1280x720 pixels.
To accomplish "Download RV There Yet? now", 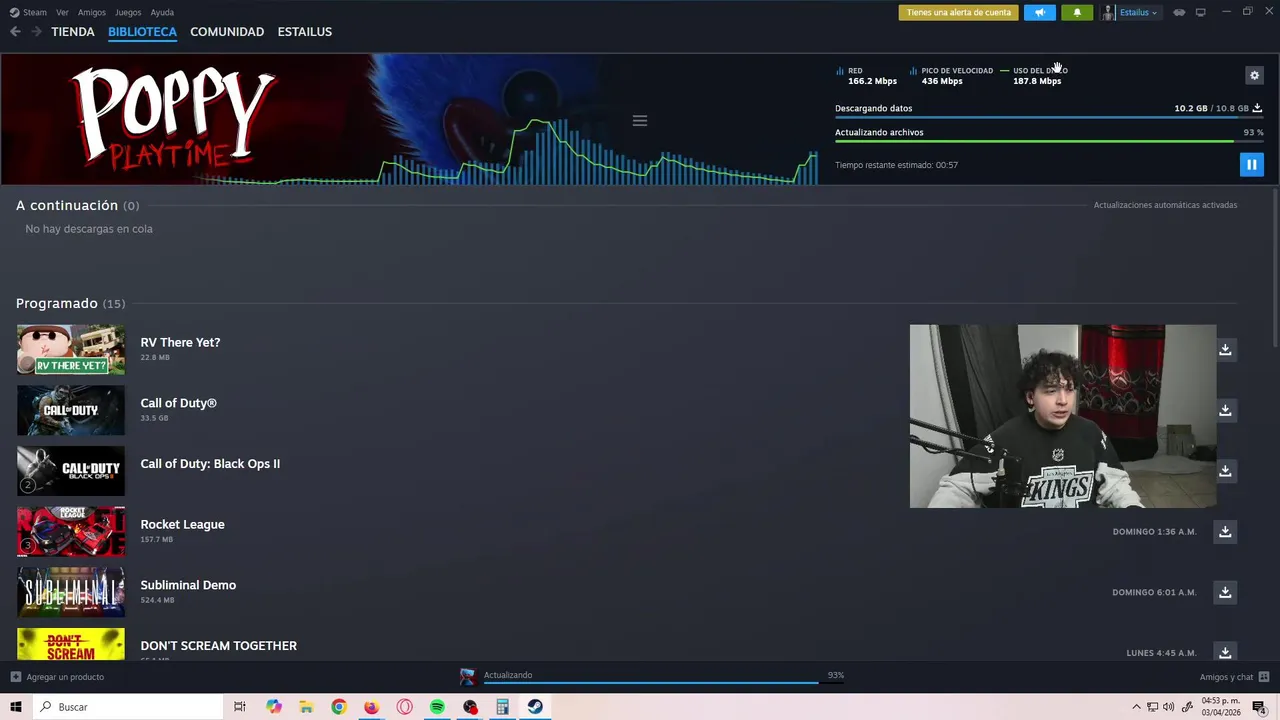I will click(x=1225, y=349).
